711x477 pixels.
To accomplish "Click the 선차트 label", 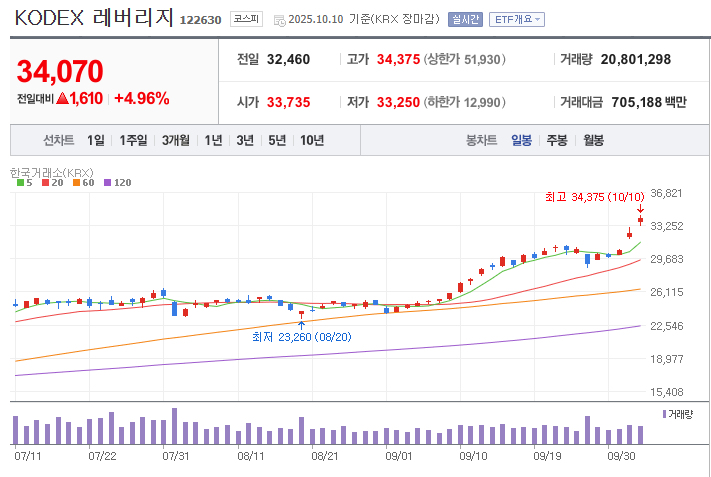I will 58,140.
